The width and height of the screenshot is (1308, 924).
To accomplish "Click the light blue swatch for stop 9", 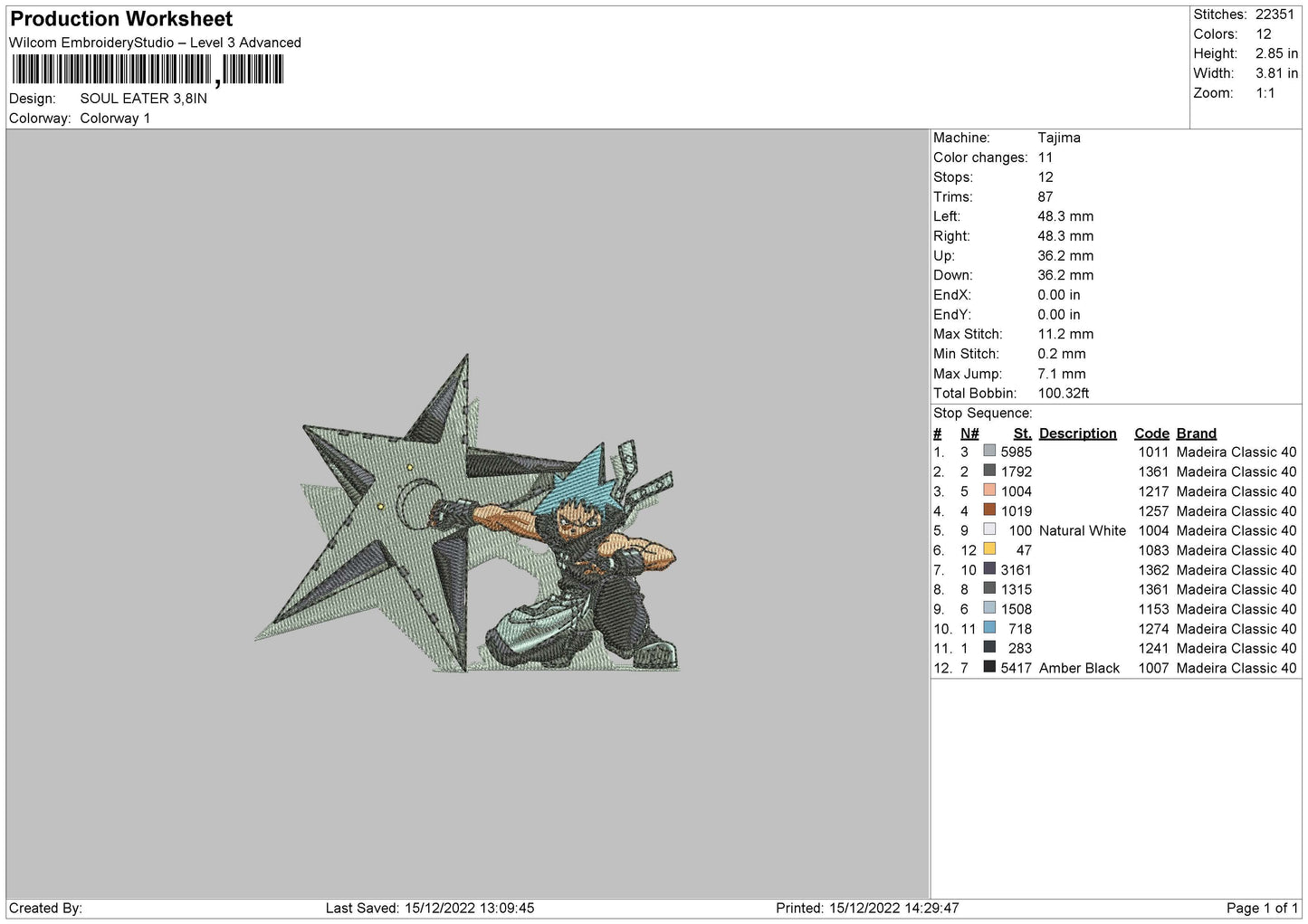I will [x=989, y=608].
